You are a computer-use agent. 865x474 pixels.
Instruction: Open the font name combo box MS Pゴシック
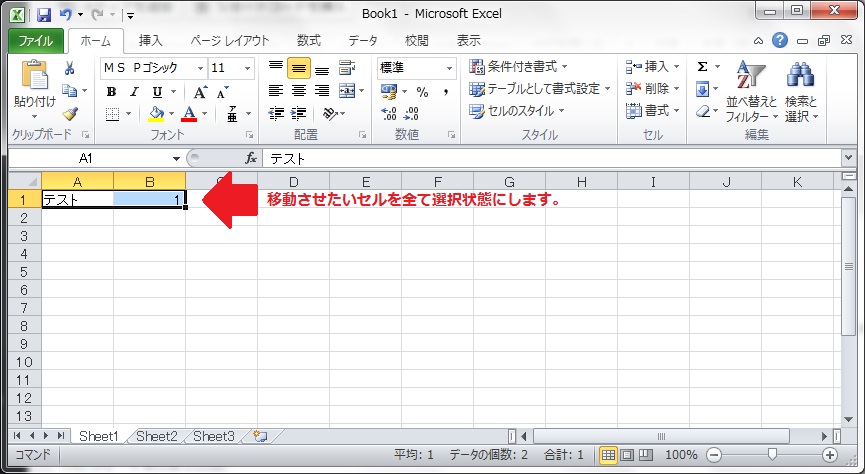(154, 68)
